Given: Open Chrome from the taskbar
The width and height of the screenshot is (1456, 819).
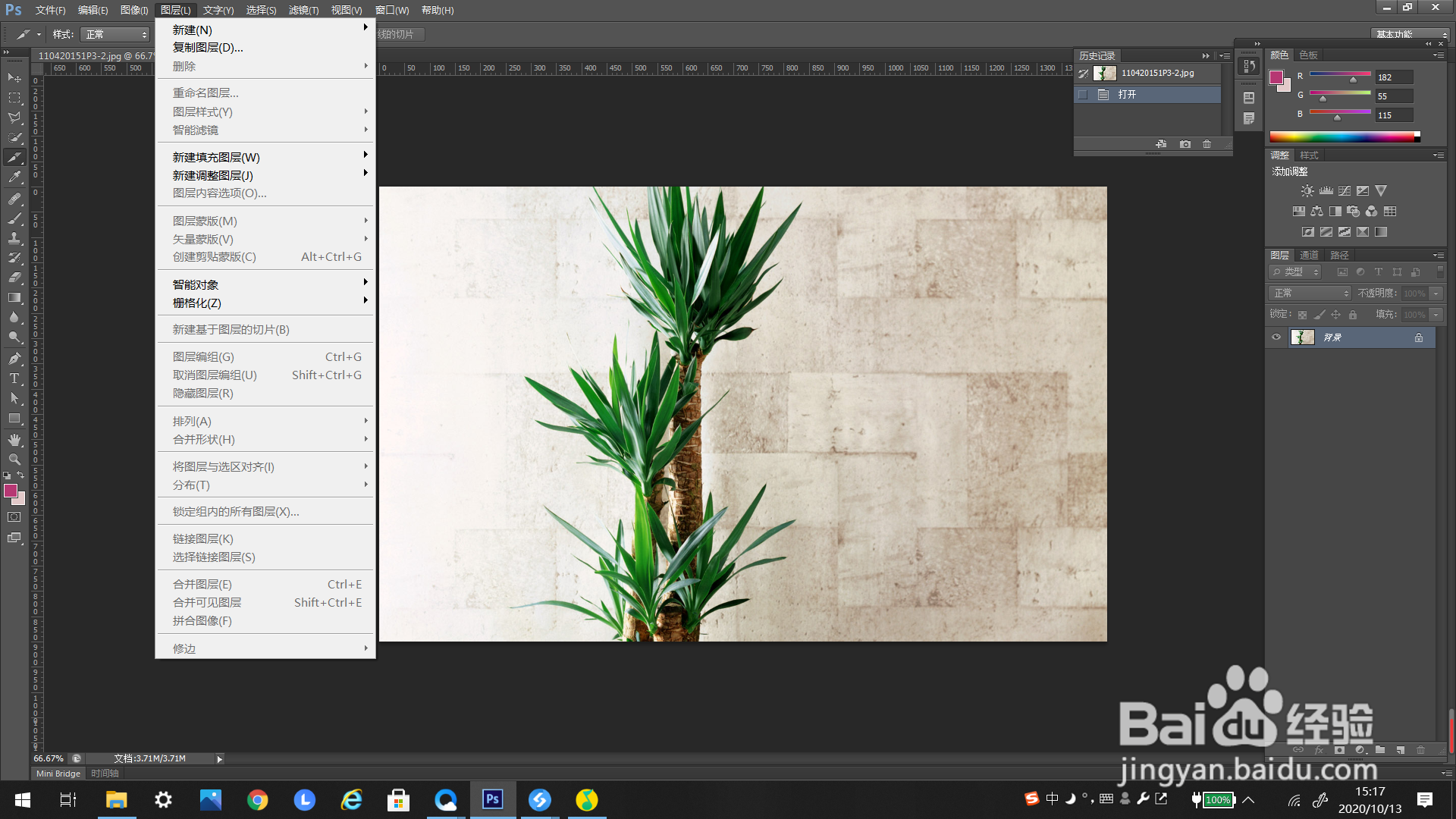Looking at the screenshot, I should tap(258, 800).
